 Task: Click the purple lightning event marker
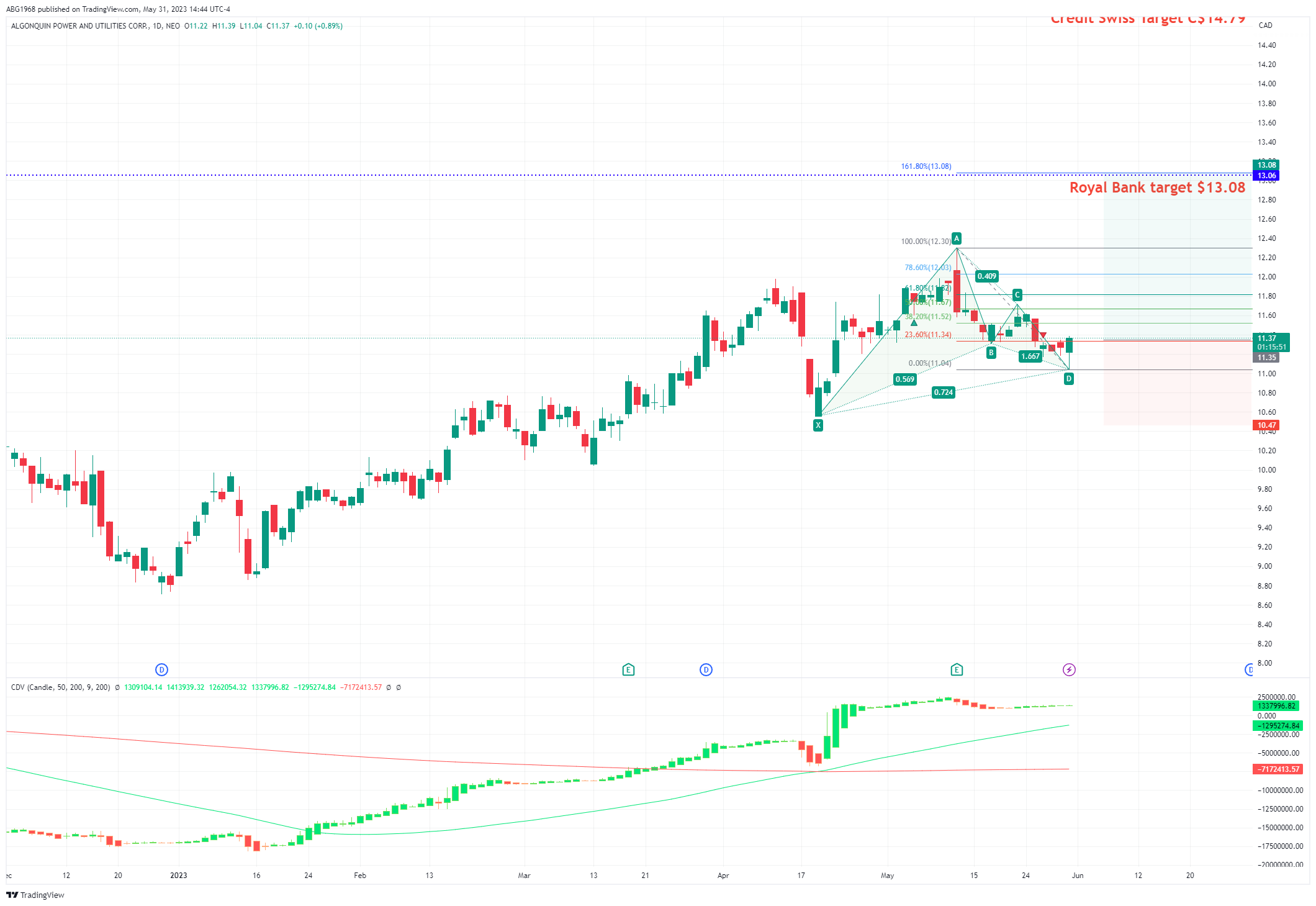click(x=1069, y=669)
